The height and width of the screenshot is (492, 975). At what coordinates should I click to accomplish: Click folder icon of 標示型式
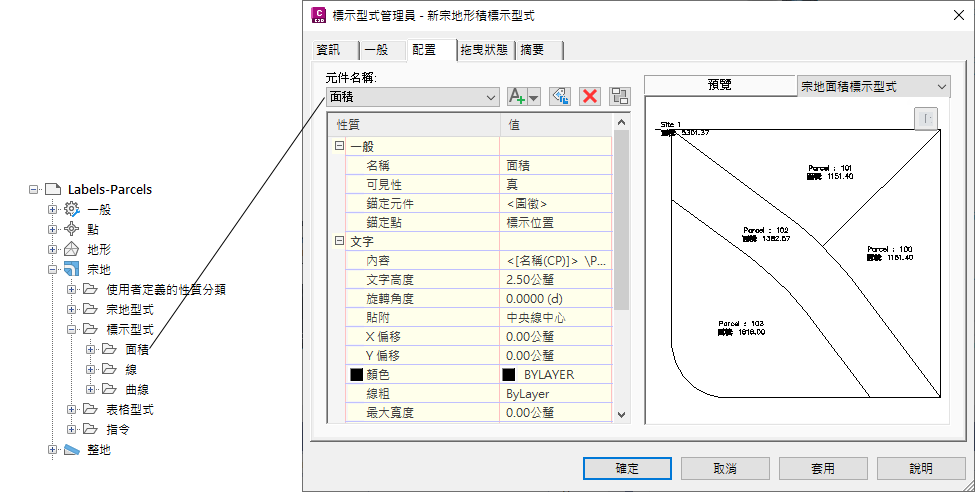click(91, 329)
